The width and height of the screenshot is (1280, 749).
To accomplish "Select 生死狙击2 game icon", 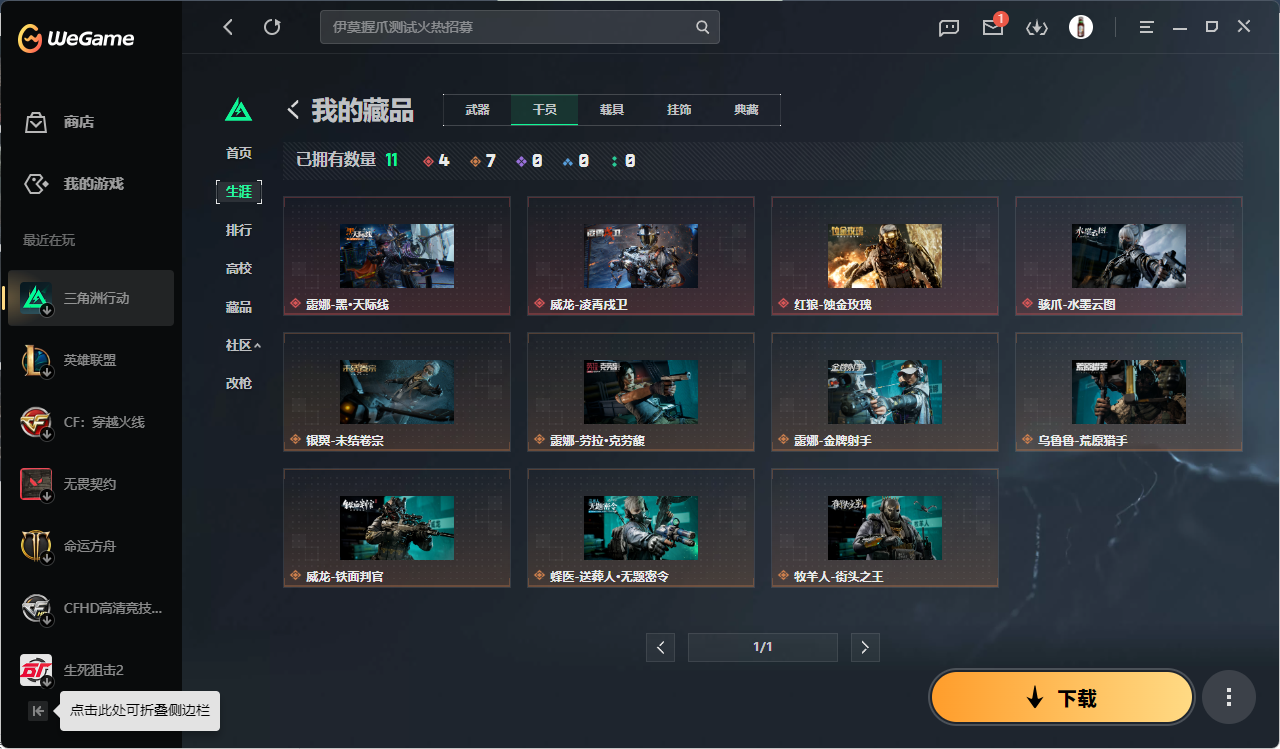I will pos(36,670).
